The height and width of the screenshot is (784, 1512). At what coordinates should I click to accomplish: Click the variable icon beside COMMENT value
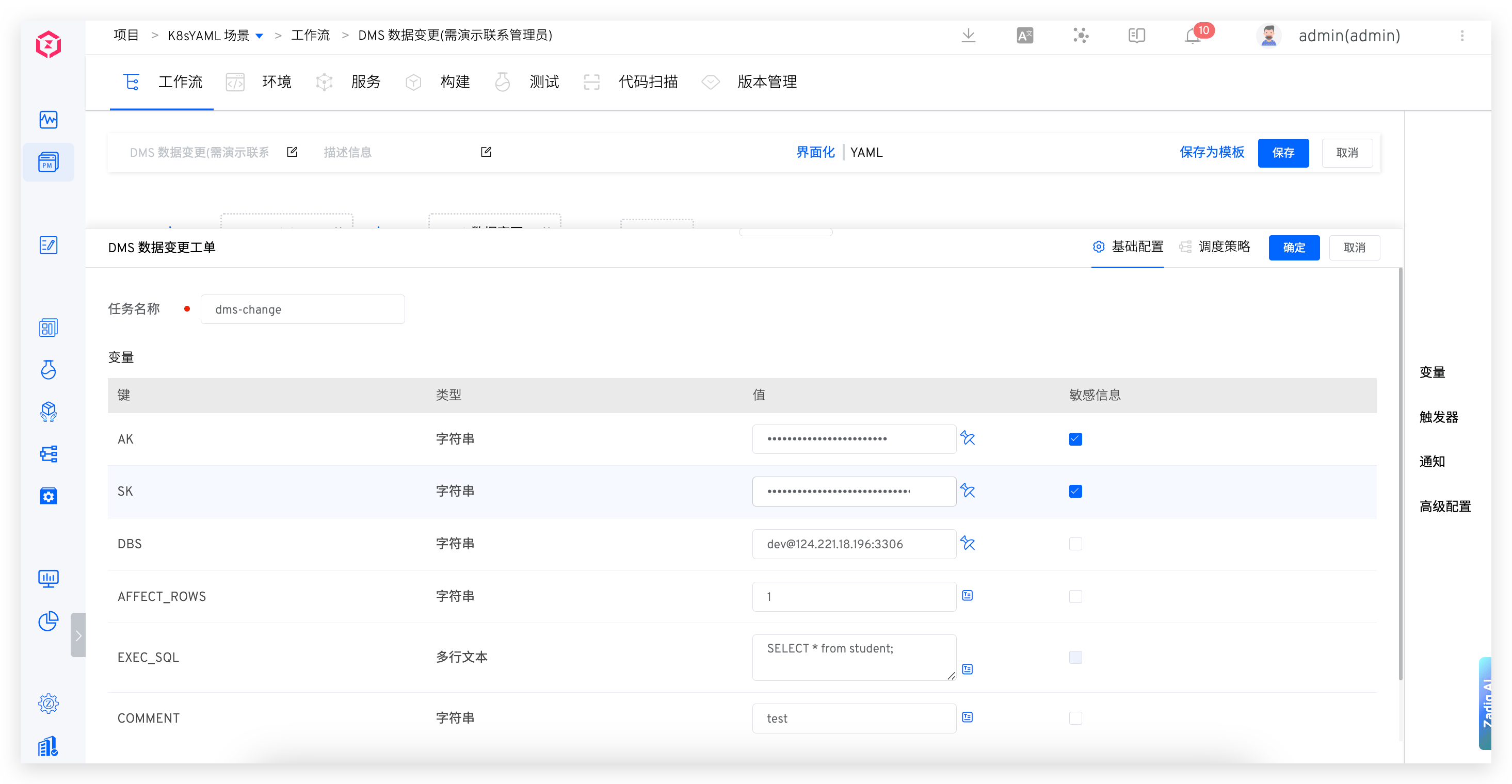pyautogui.click(x=967, y=717)
